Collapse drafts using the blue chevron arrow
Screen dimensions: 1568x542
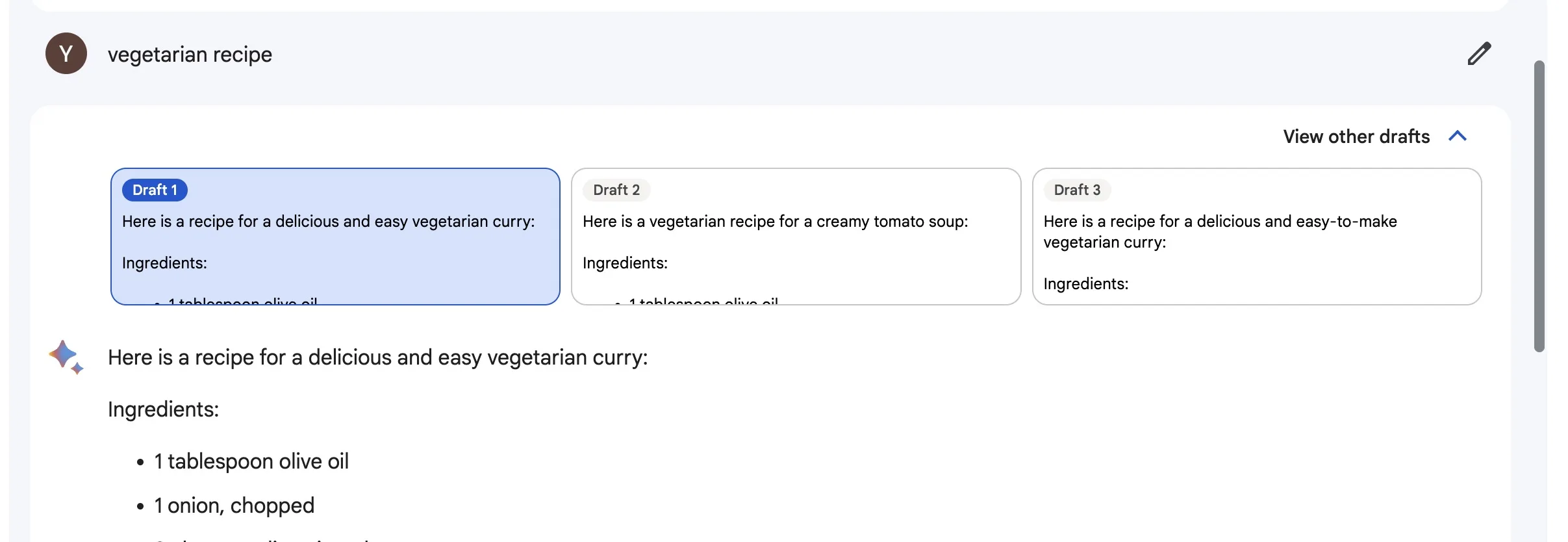click(x=1458, y=136)
